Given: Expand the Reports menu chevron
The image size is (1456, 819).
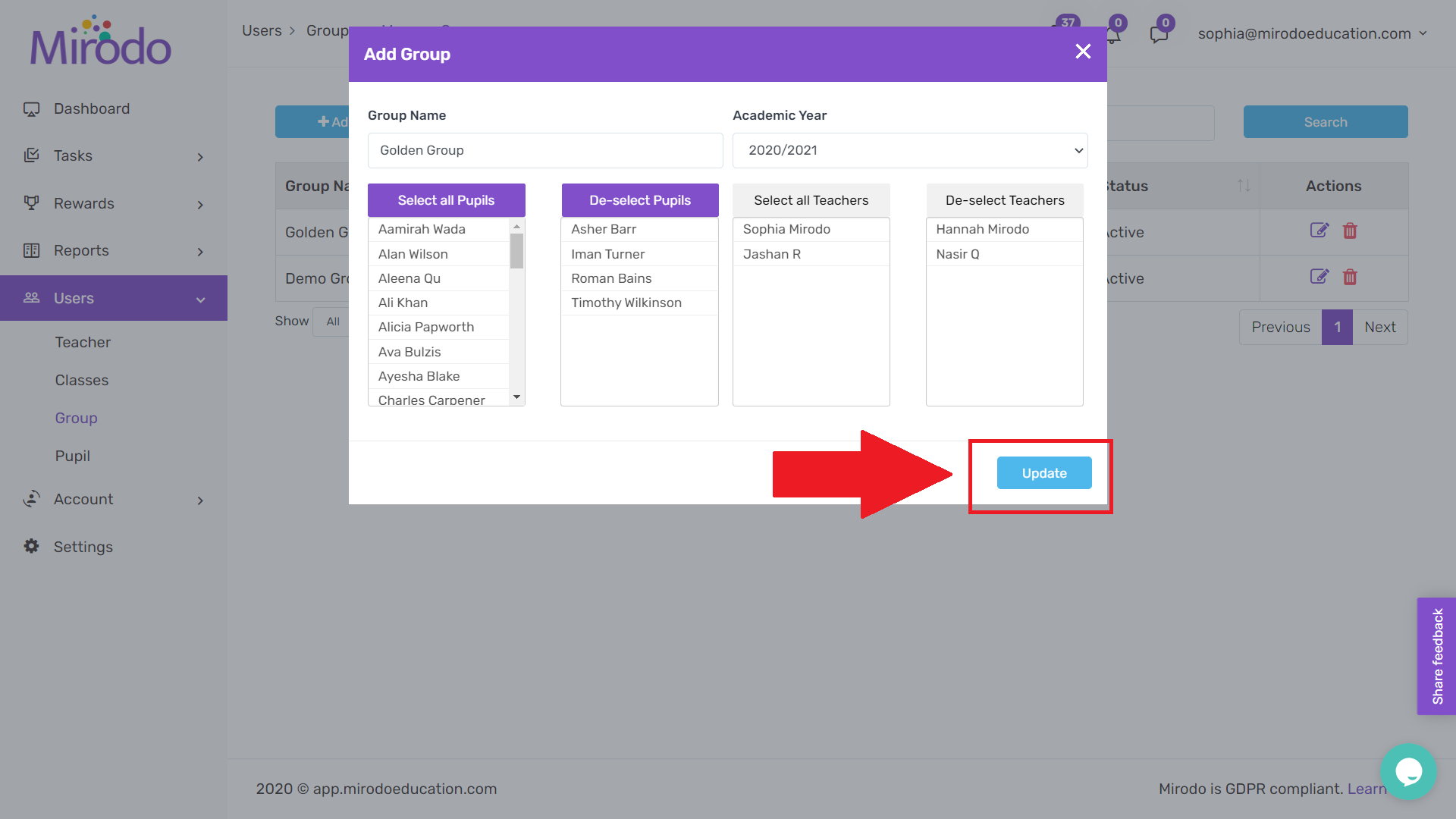Looking at the screenshot, I should (x=200, y=252).
